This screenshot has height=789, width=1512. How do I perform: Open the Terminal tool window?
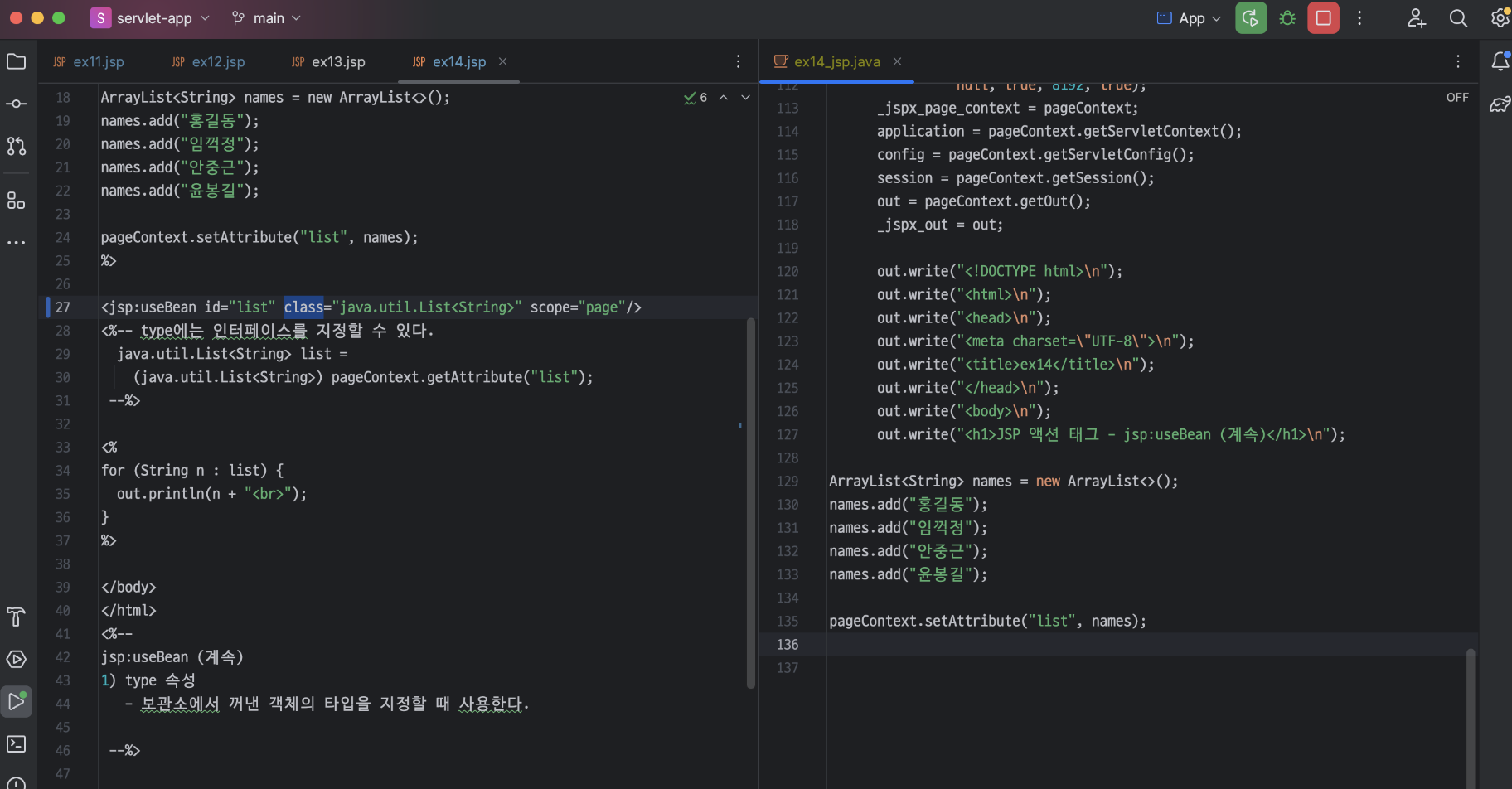(17, 743)
